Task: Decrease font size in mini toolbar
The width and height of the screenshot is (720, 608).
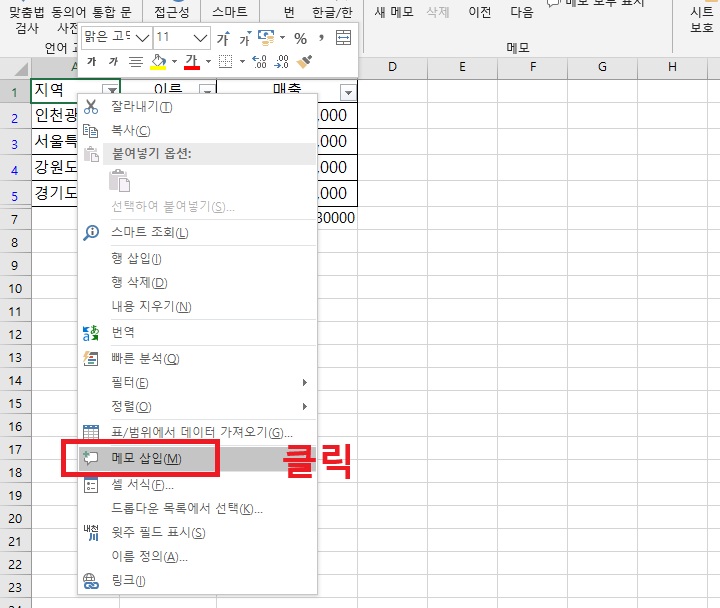Action: coord(245,38)
